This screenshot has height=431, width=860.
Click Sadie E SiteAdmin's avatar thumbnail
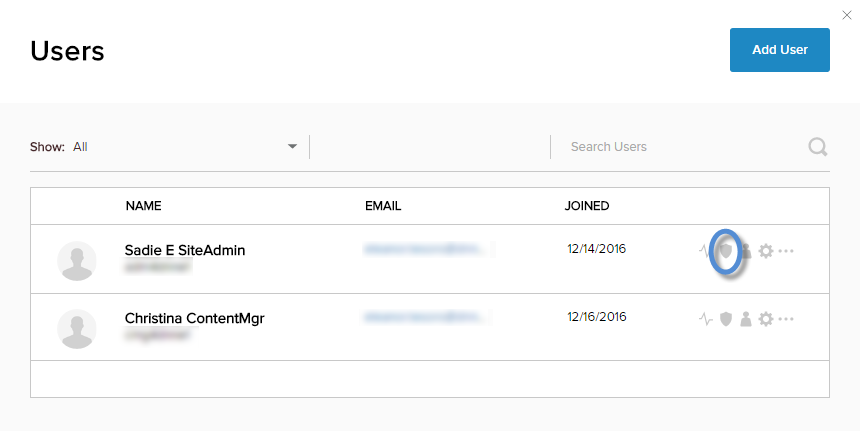click(77, 261)
